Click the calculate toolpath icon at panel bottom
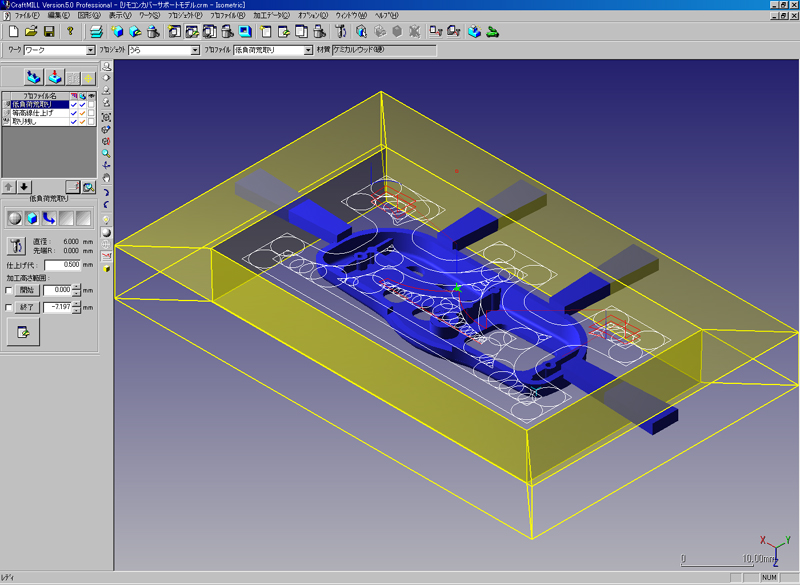 (x=21, y=333)
